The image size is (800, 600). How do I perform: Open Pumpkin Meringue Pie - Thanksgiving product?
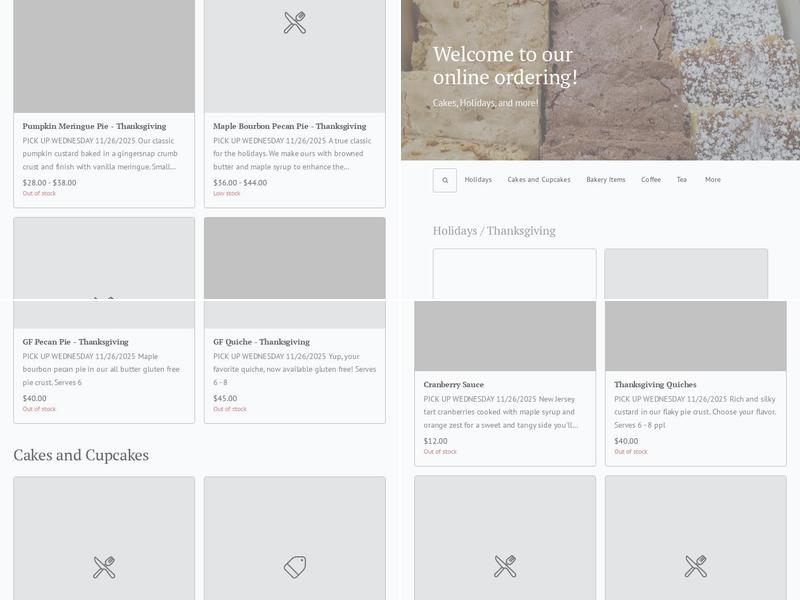(x=94, y=126)
